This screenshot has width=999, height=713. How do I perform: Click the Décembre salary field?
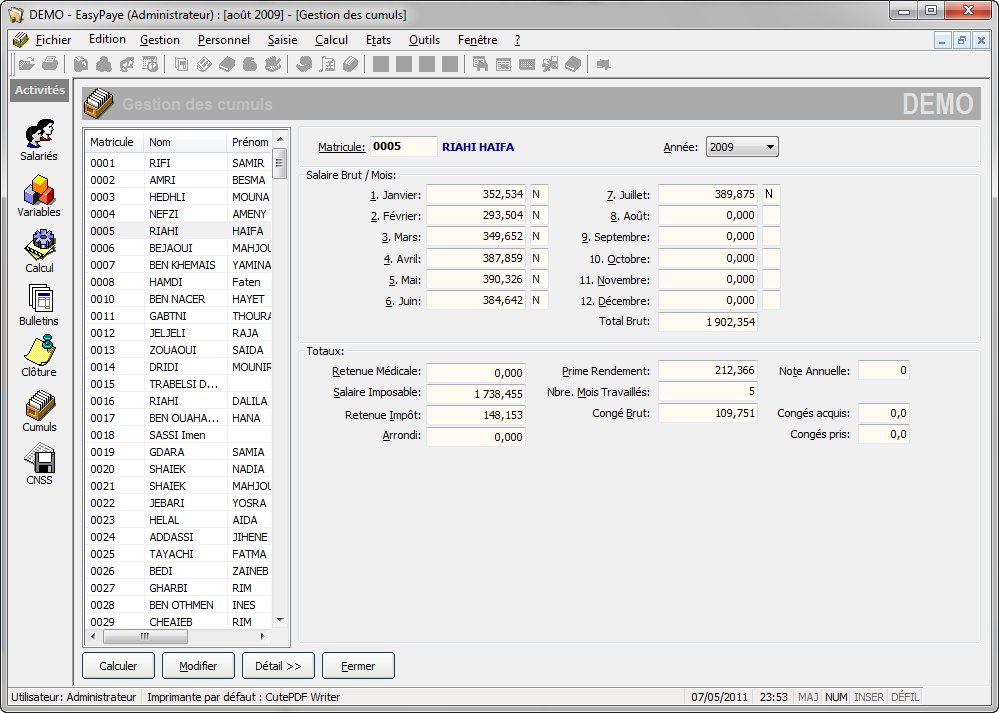point(708,301)
